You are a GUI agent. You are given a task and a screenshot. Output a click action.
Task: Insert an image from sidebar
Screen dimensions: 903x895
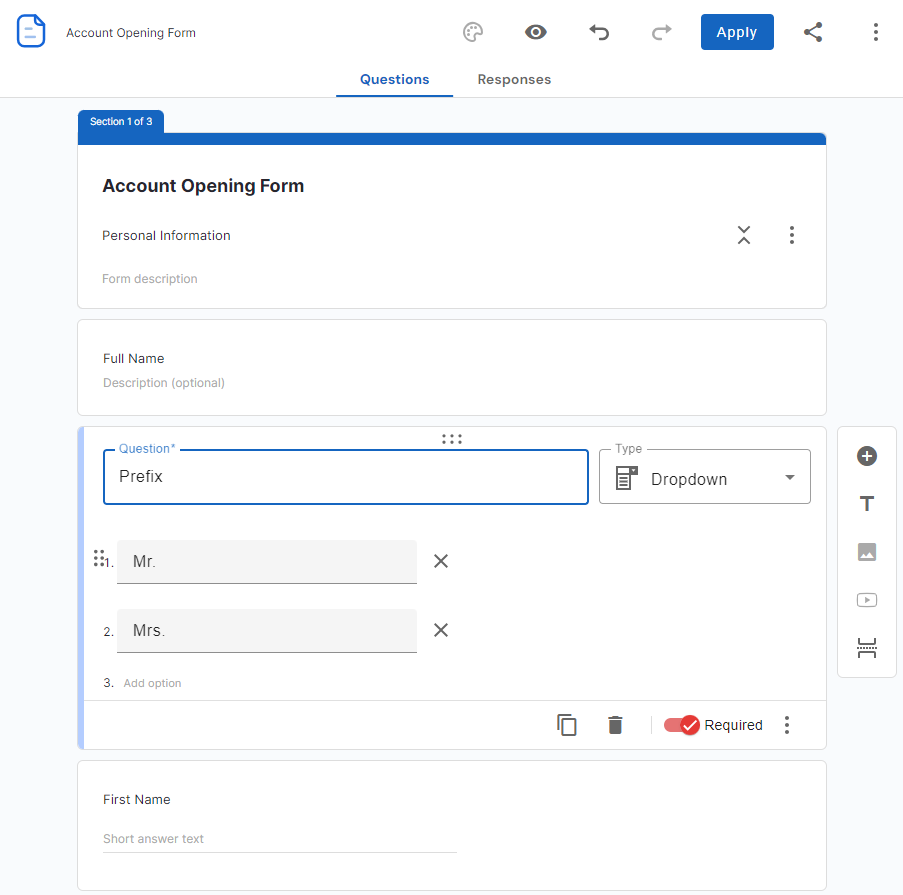pyautogui.click(x=867, y=552)
